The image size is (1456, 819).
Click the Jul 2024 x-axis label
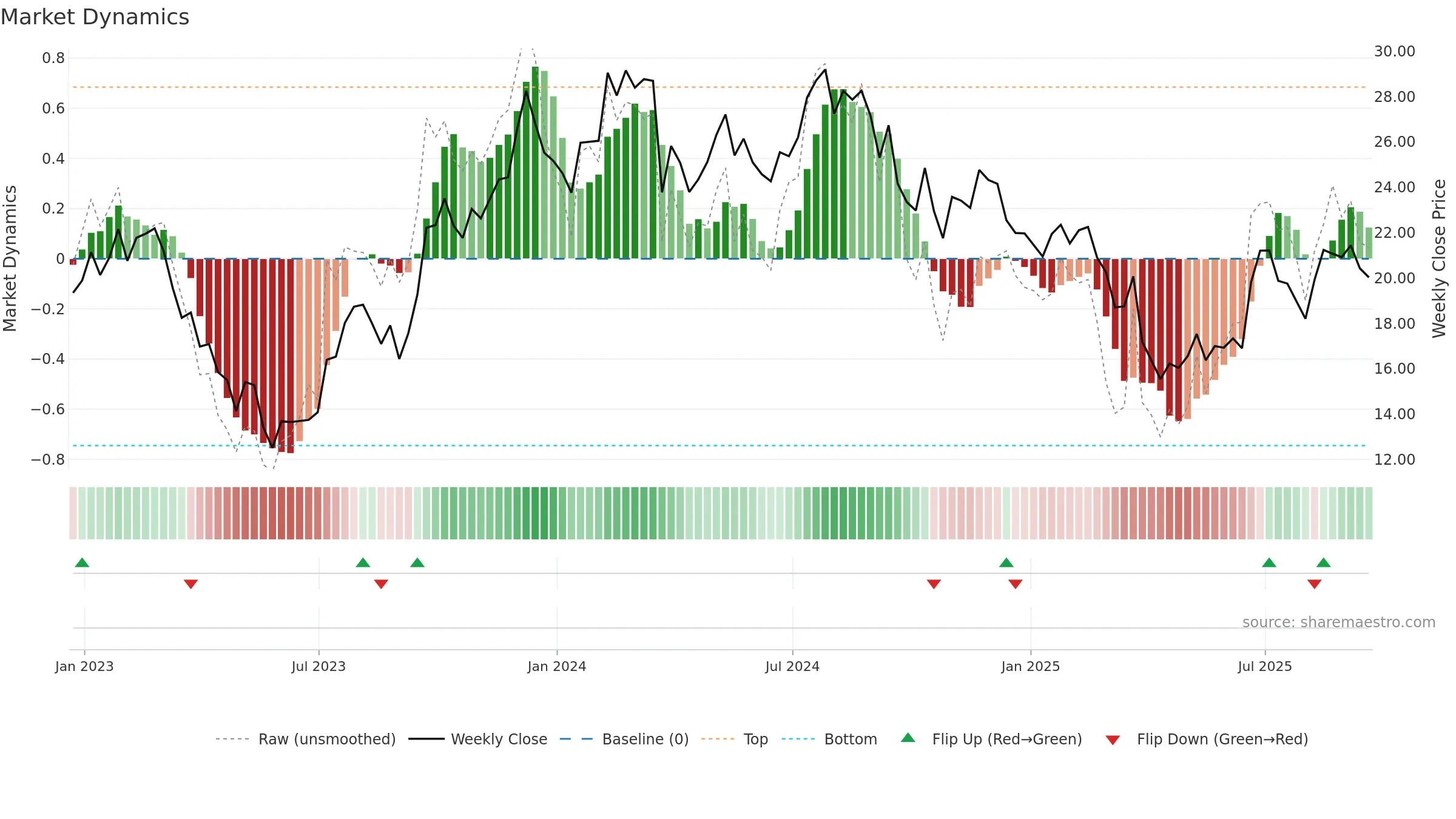tap(792, 667)
